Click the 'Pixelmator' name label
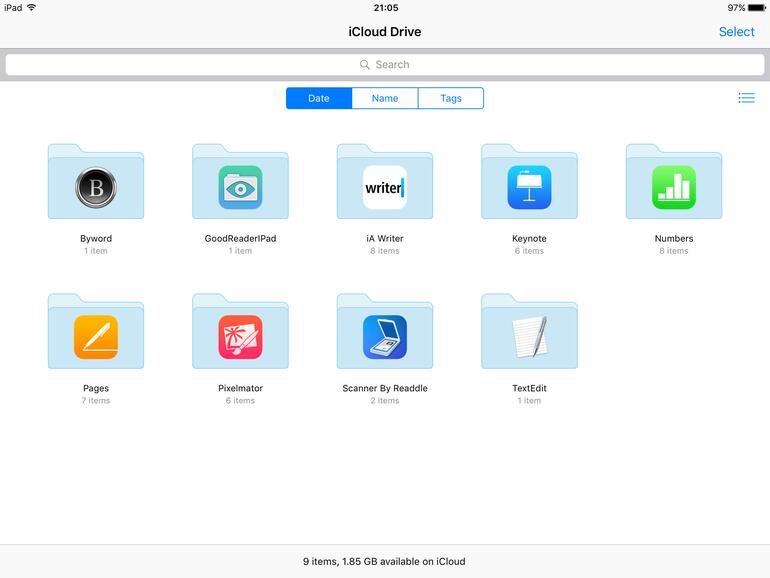The width and height of the screenshot is (770, 578). click(x=240, y=388)
